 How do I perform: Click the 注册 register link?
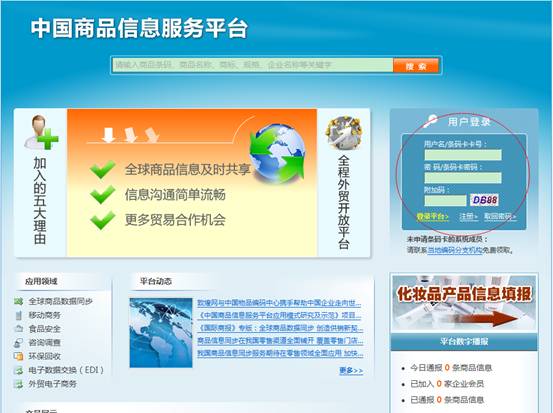468,216
